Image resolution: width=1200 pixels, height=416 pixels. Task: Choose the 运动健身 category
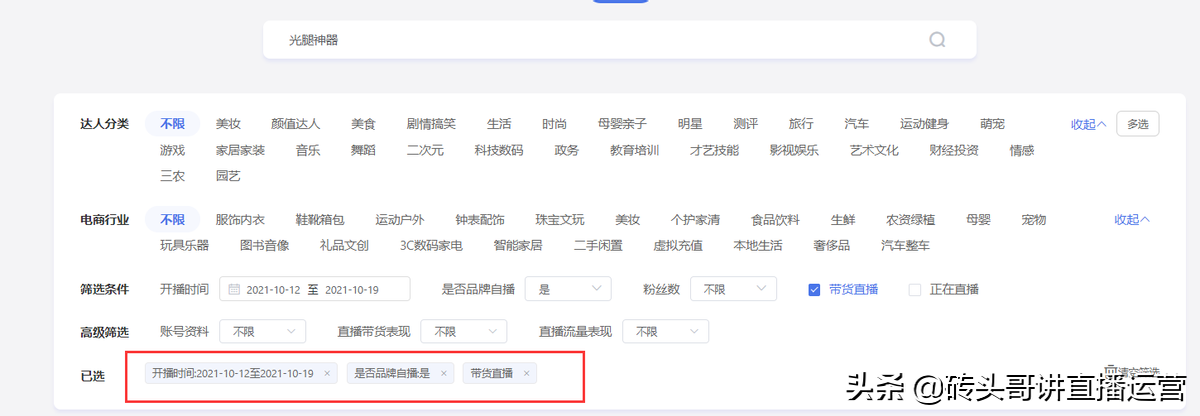point(924,124)
